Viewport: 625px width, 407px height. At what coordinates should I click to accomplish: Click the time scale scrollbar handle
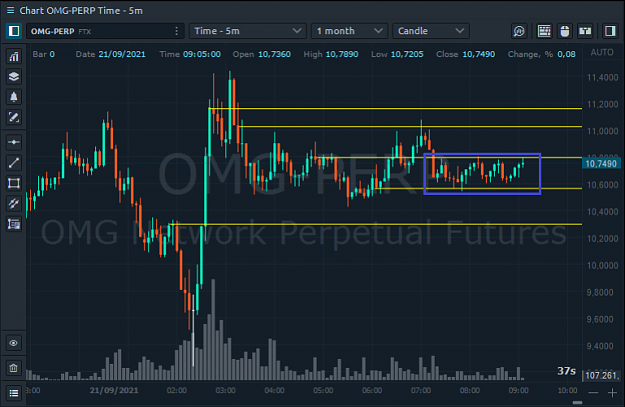[x=577, y=402]
